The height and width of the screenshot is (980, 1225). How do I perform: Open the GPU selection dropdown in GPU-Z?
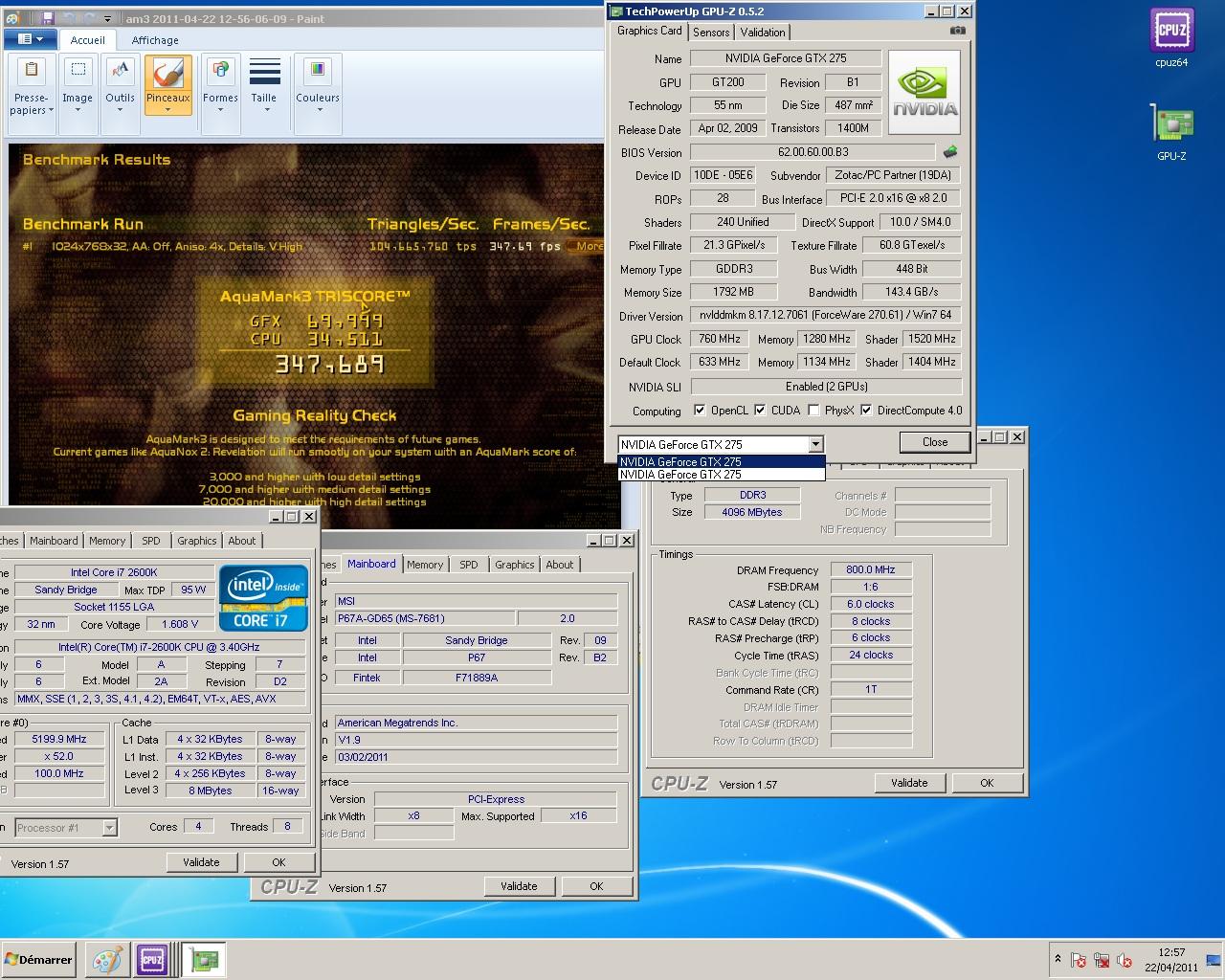pyautogui.click(x=815, y=444)
